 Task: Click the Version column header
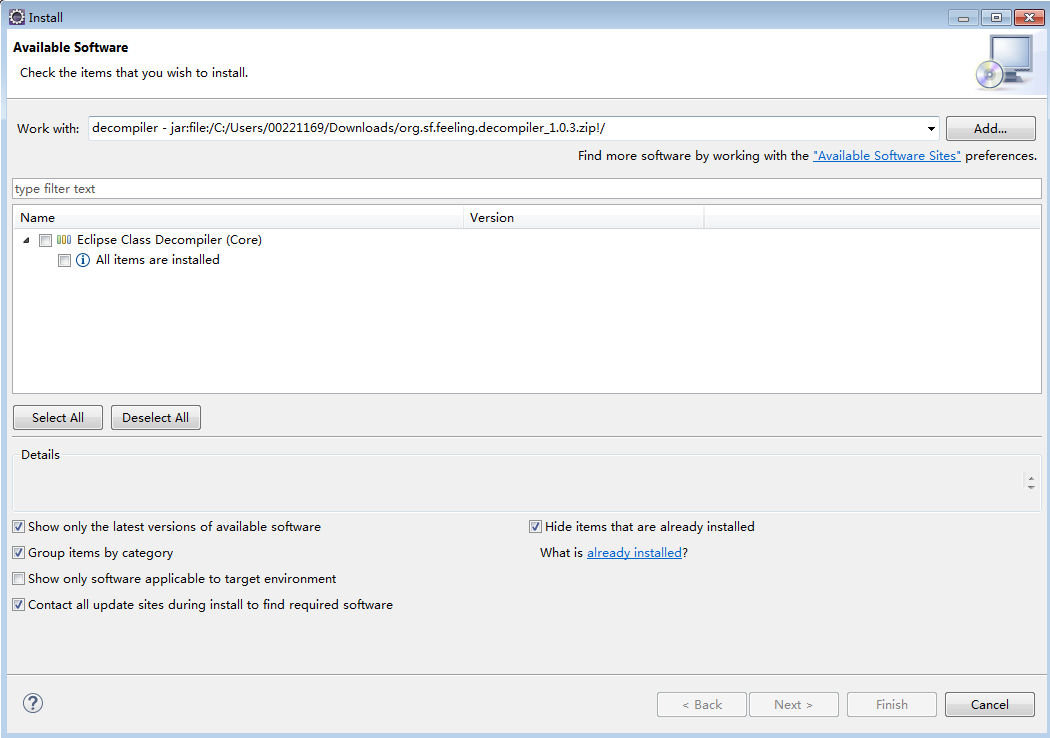[x=583, y=218]
